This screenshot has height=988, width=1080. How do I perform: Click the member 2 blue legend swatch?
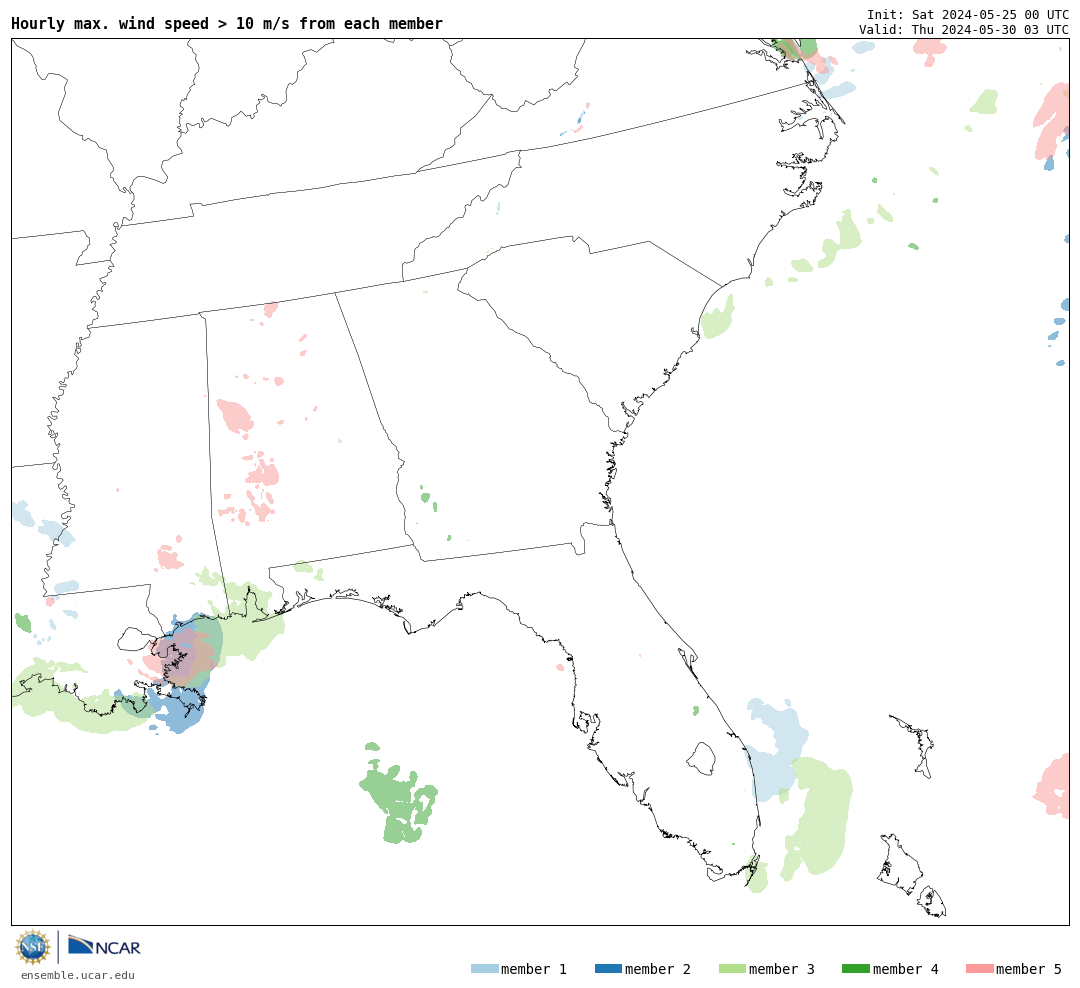608,969
